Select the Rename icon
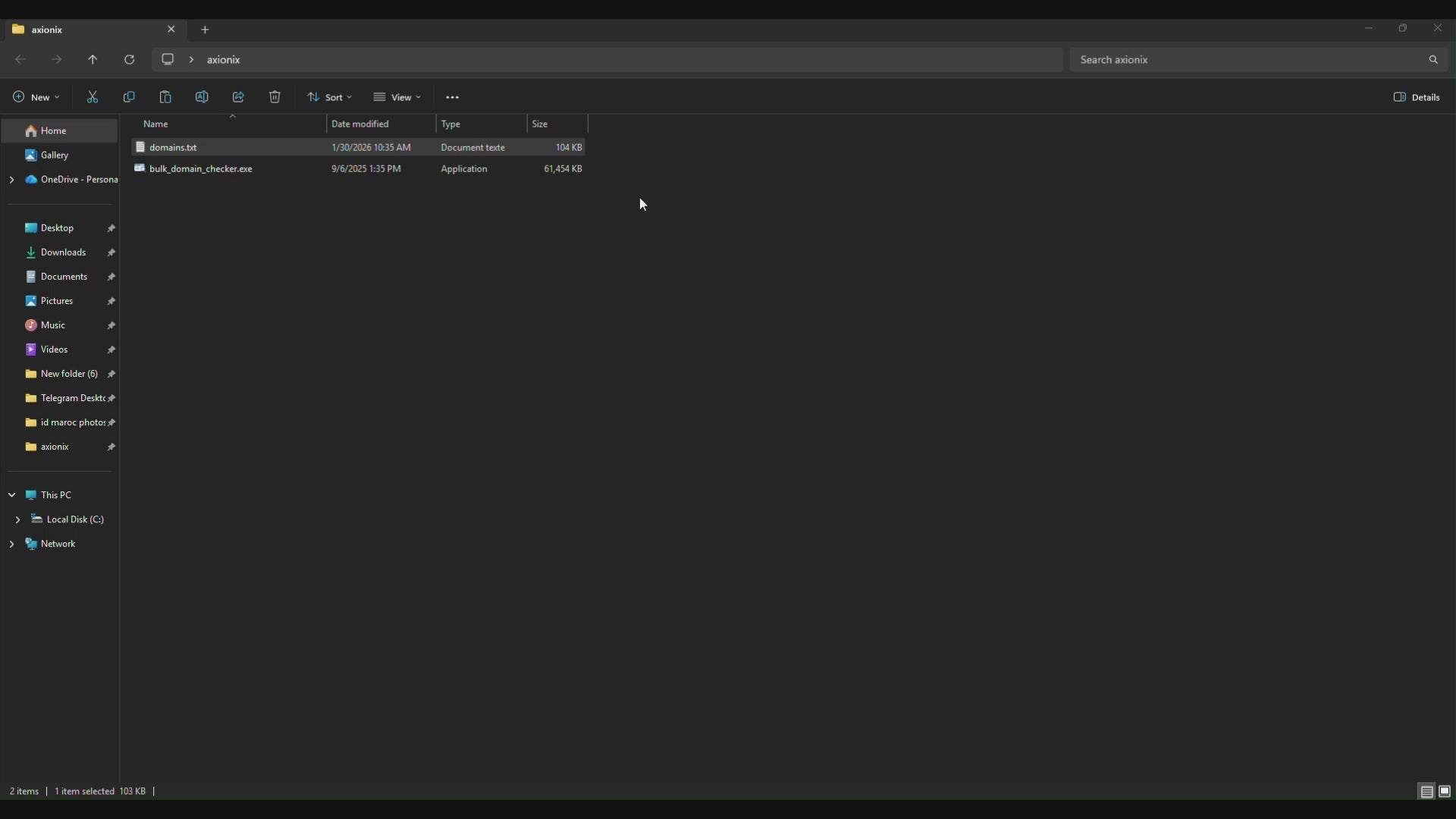Screen dimensions: 1456x819 coord(202,97)
